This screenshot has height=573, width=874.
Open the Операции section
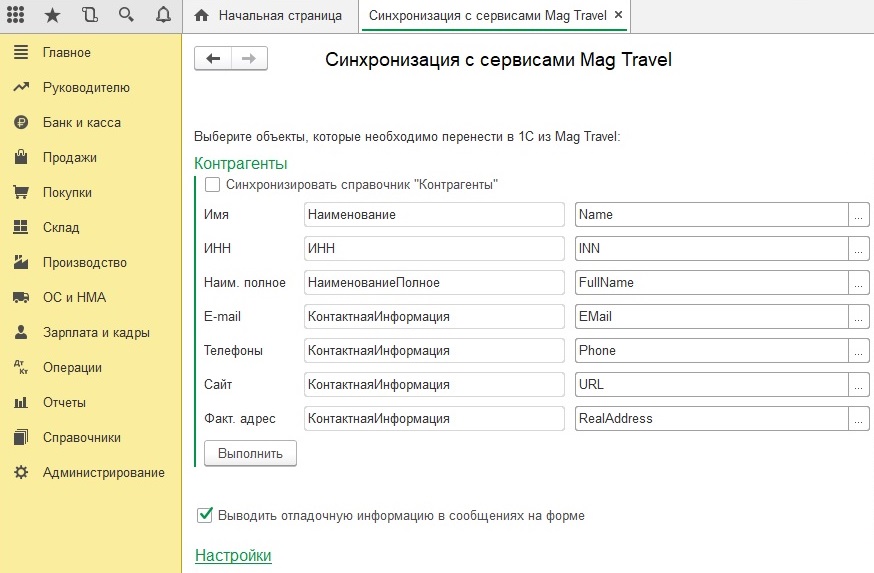pyautogui.click(x=72, y=367)
